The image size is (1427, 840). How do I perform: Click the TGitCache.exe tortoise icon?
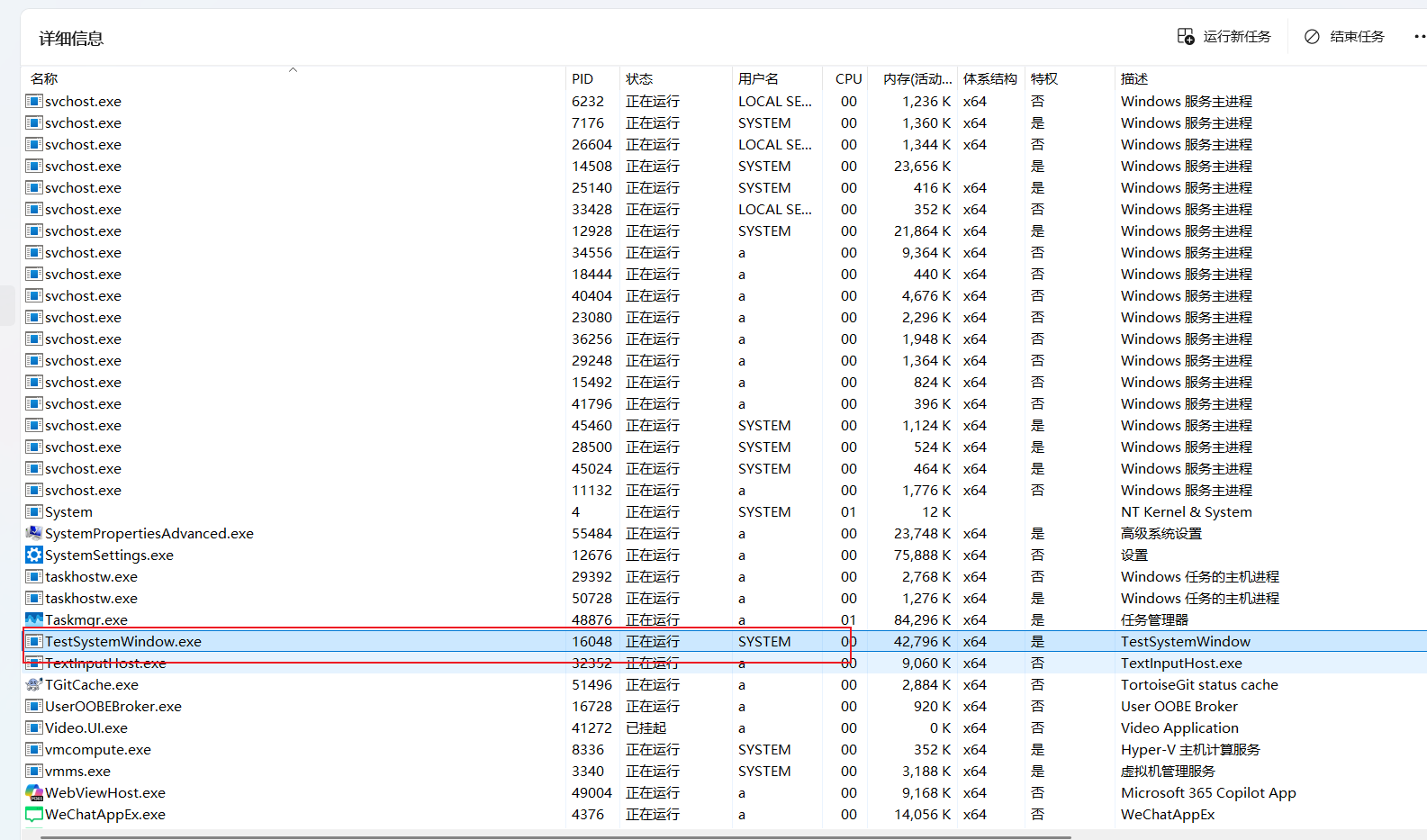(x=34, y=684)
